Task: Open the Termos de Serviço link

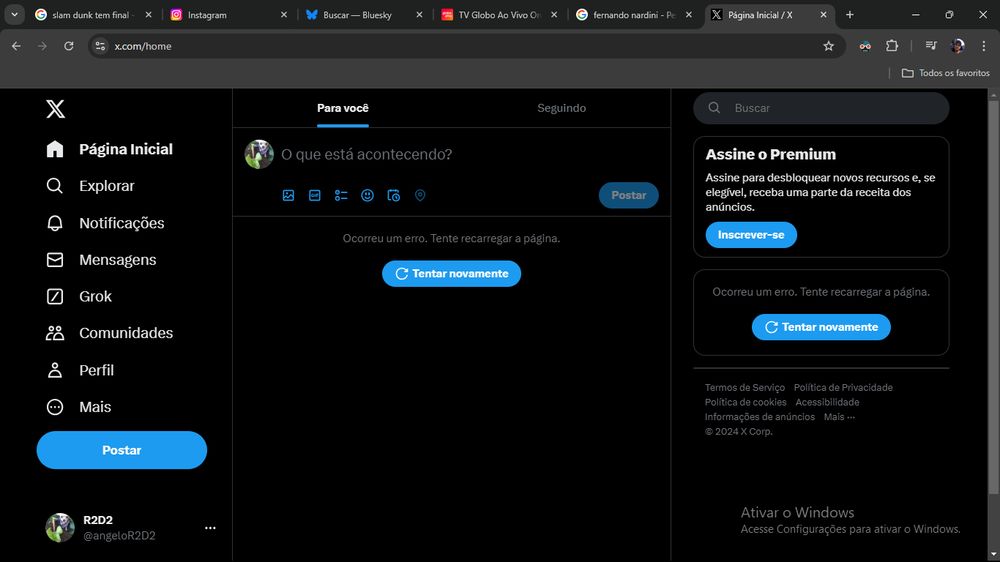Action: point(744,387)
